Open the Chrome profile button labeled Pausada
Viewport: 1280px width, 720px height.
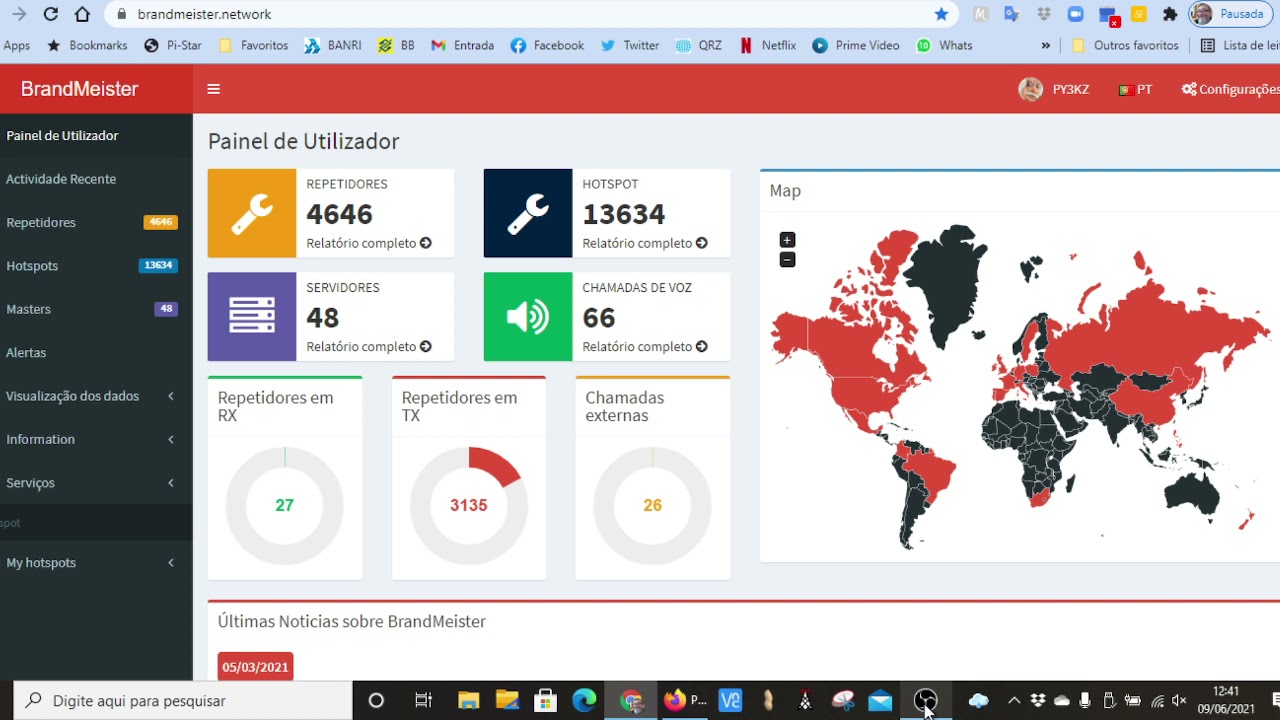1228,14
